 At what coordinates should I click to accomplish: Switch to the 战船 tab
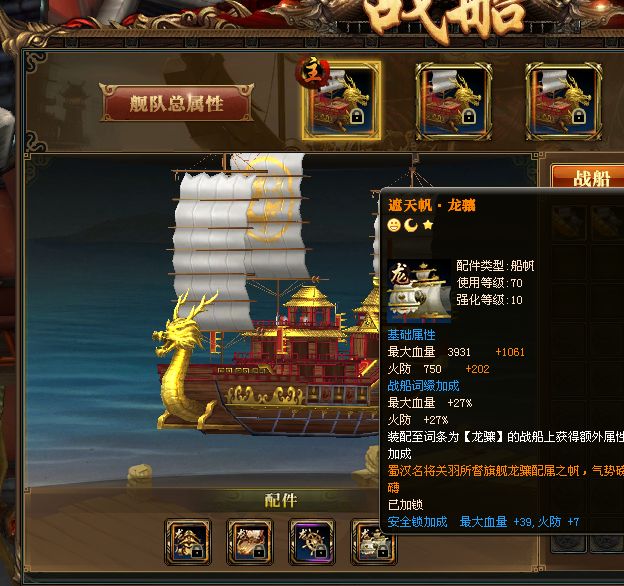pyautogui.click(x=589, y=177)
